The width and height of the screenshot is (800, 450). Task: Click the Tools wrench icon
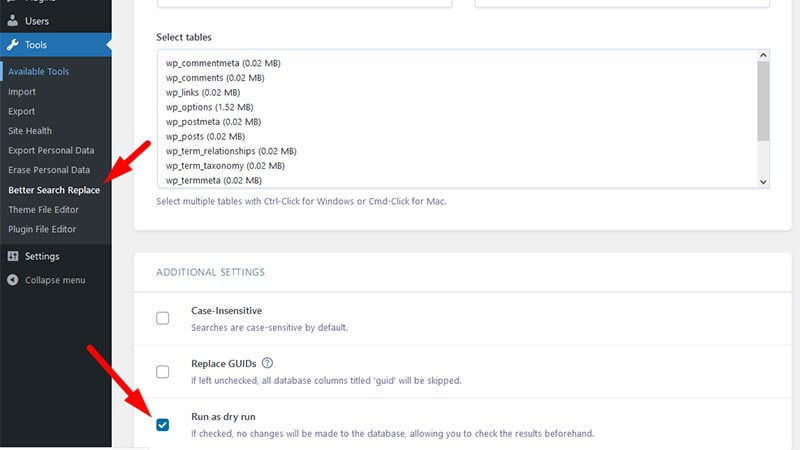click(x=13, y=44)
